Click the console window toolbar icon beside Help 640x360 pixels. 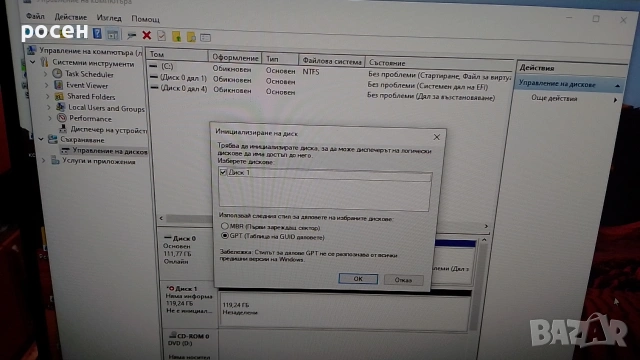(x=113, y=35)
